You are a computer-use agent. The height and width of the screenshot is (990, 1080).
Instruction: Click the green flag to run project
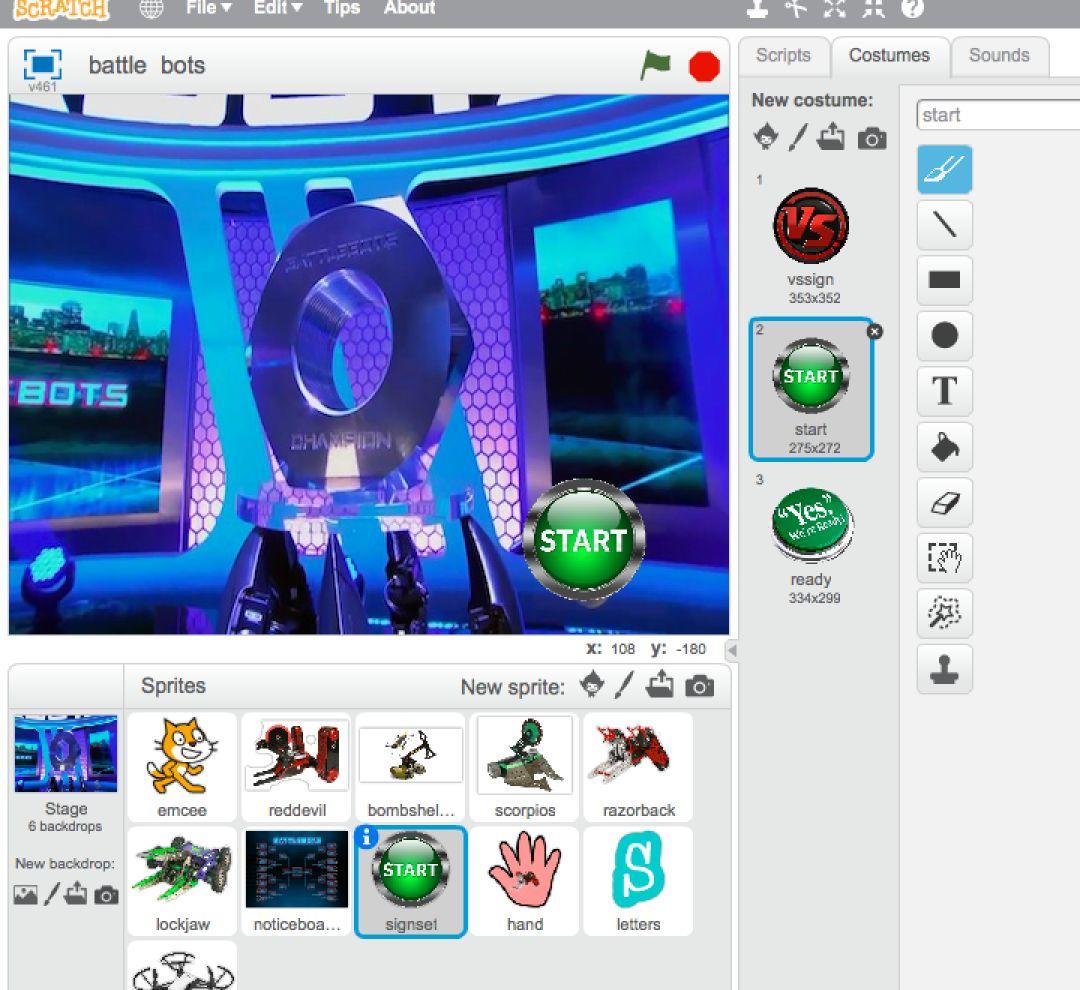[x=655, y=65]
